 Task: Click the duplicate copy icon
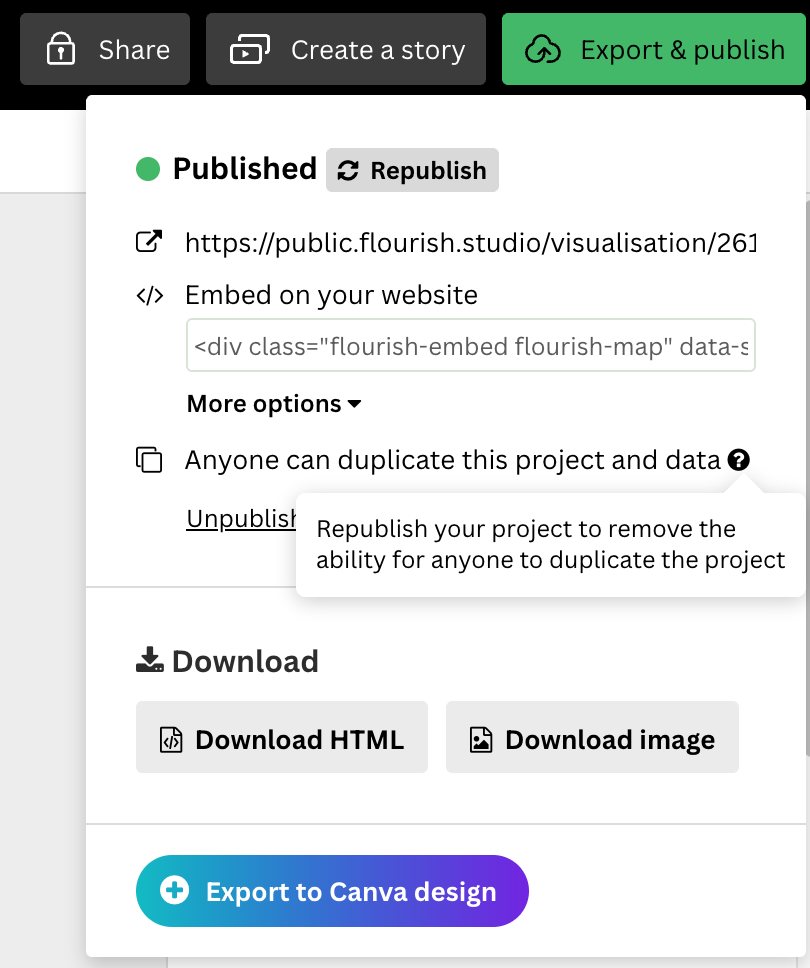(x=149, y=460)
